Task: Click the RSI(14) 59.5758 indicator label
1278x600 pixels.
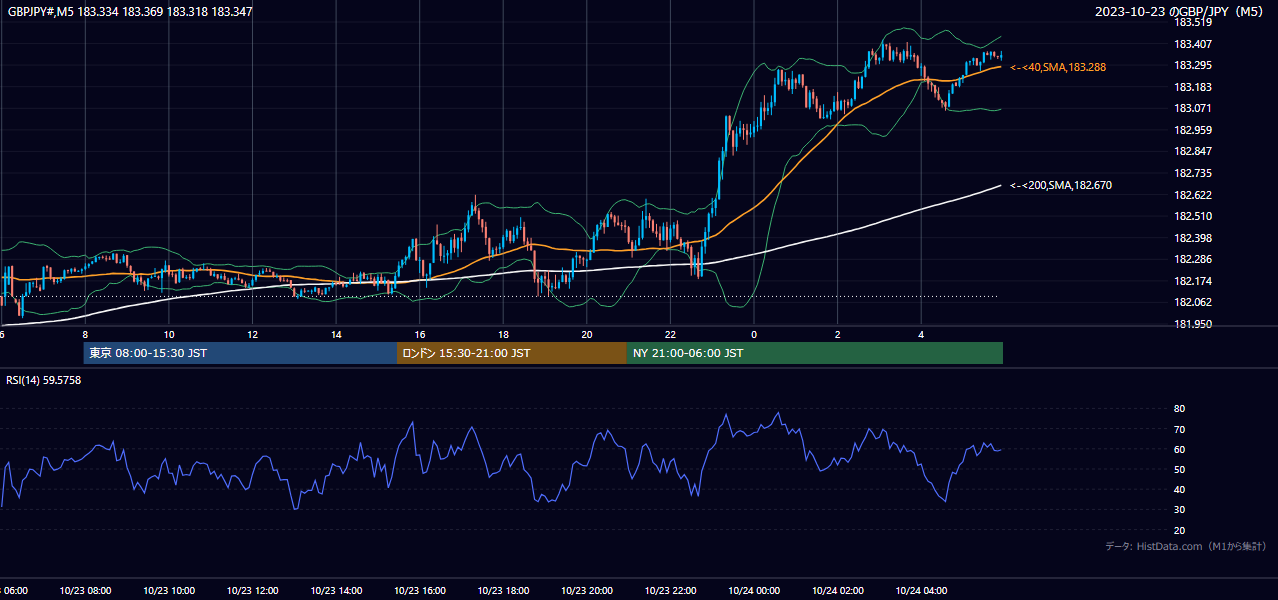Action: pyautogui.click(x=44, y=380)
